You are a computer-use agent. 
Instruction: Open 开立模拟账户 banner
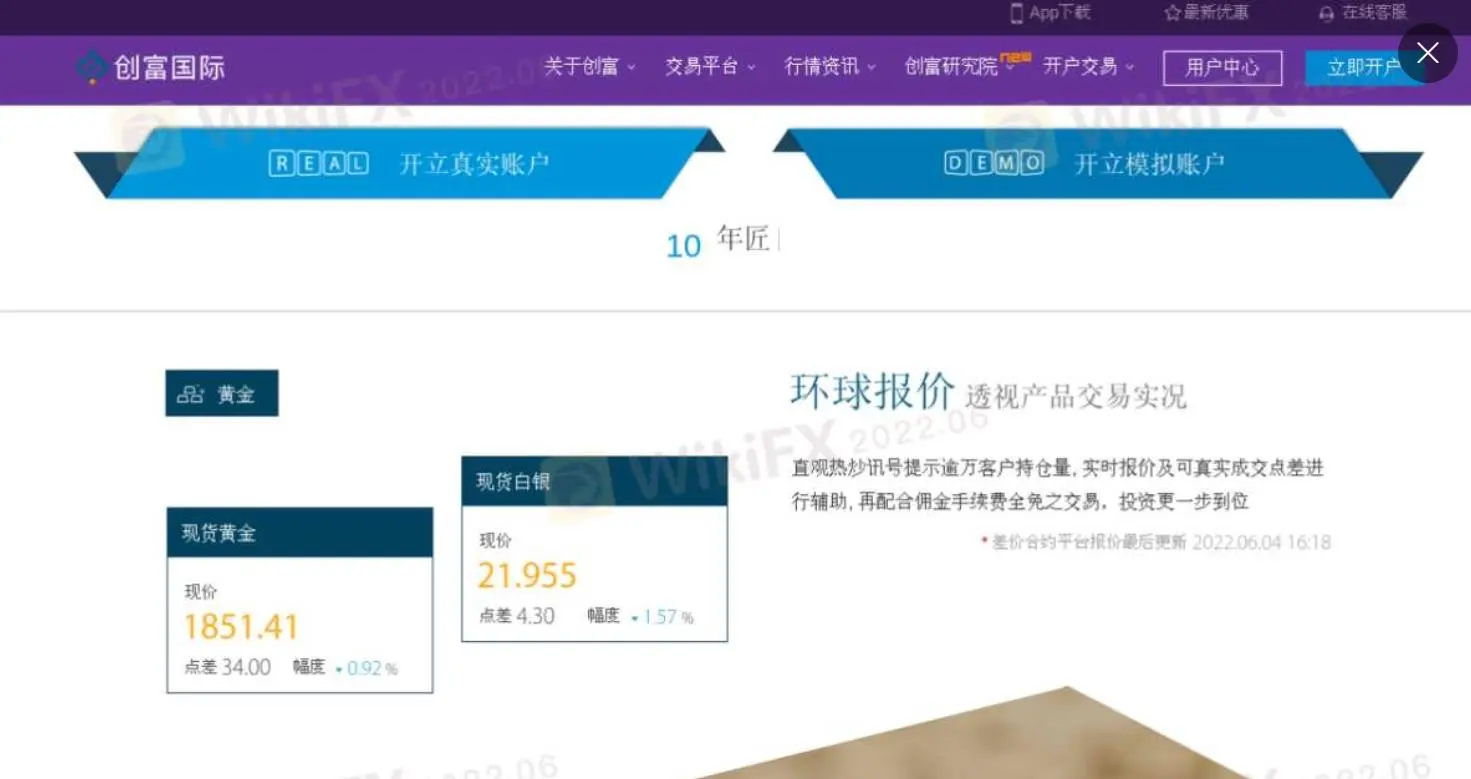pos(1098,163)
